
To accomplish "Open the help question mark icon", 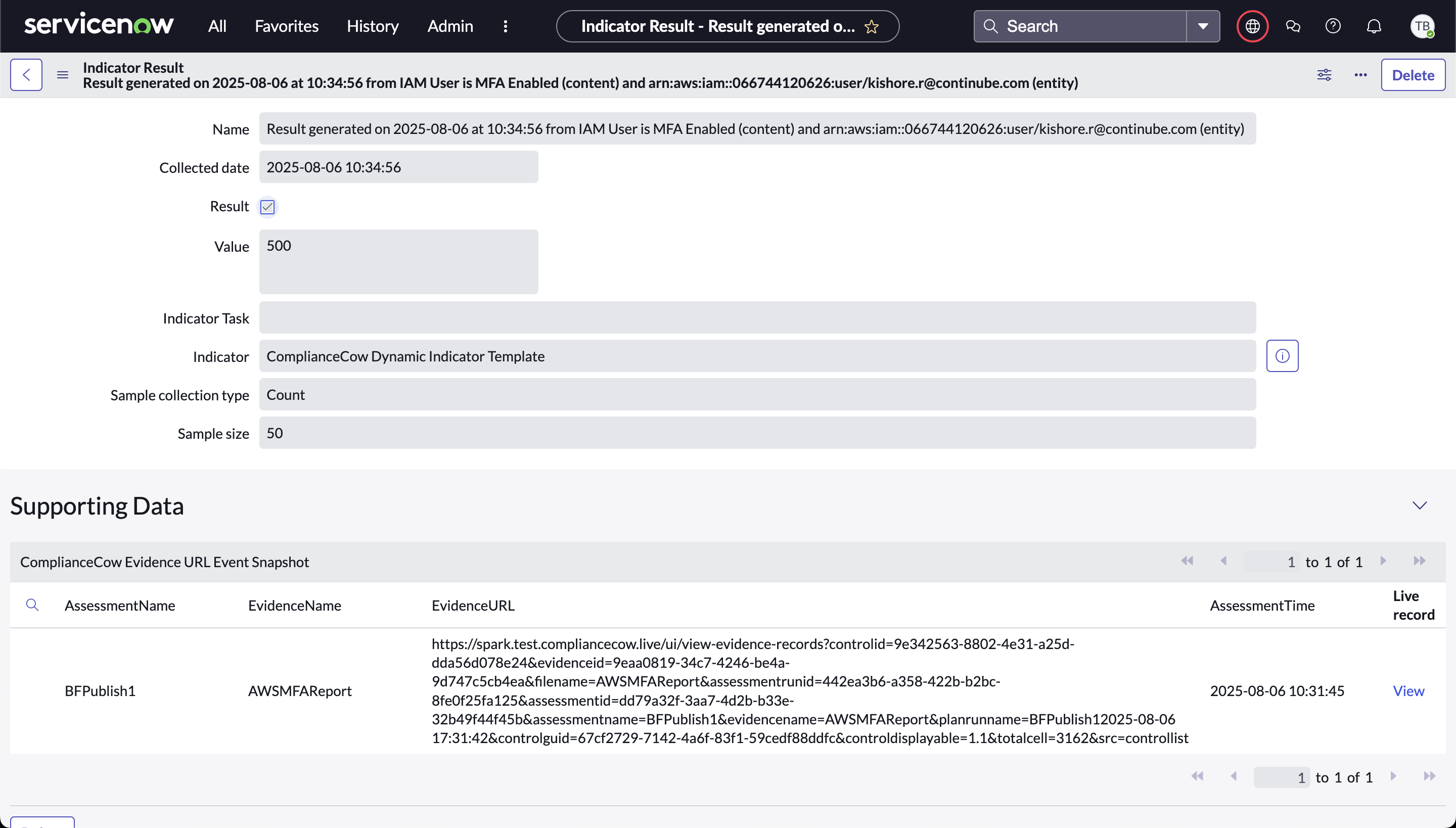I will tap(1333, 26).
